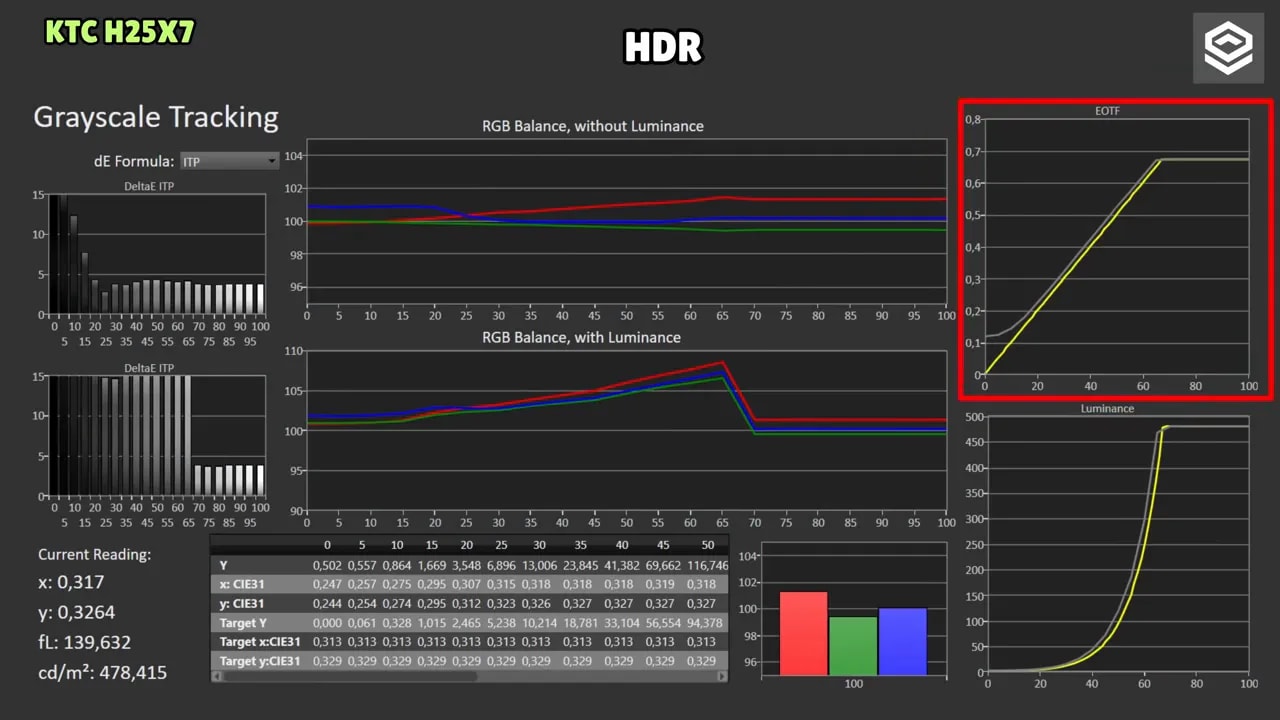This screenshot has width=1280, height=720.
Task: Click the Target Y value 2,465
Action: (x=467, y=623)
